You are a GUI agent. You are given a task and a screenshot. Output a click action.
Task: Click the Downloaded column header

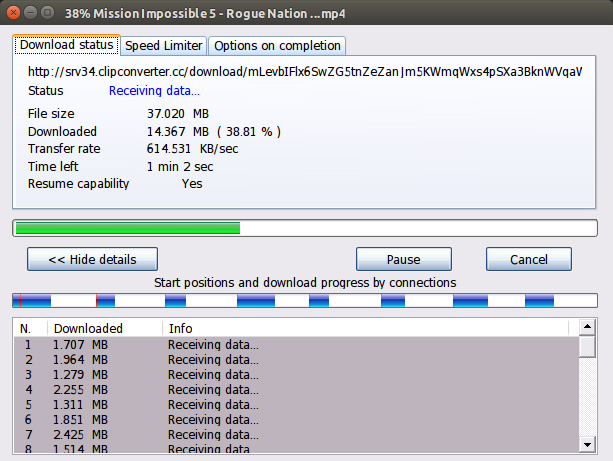pos(105,328)
